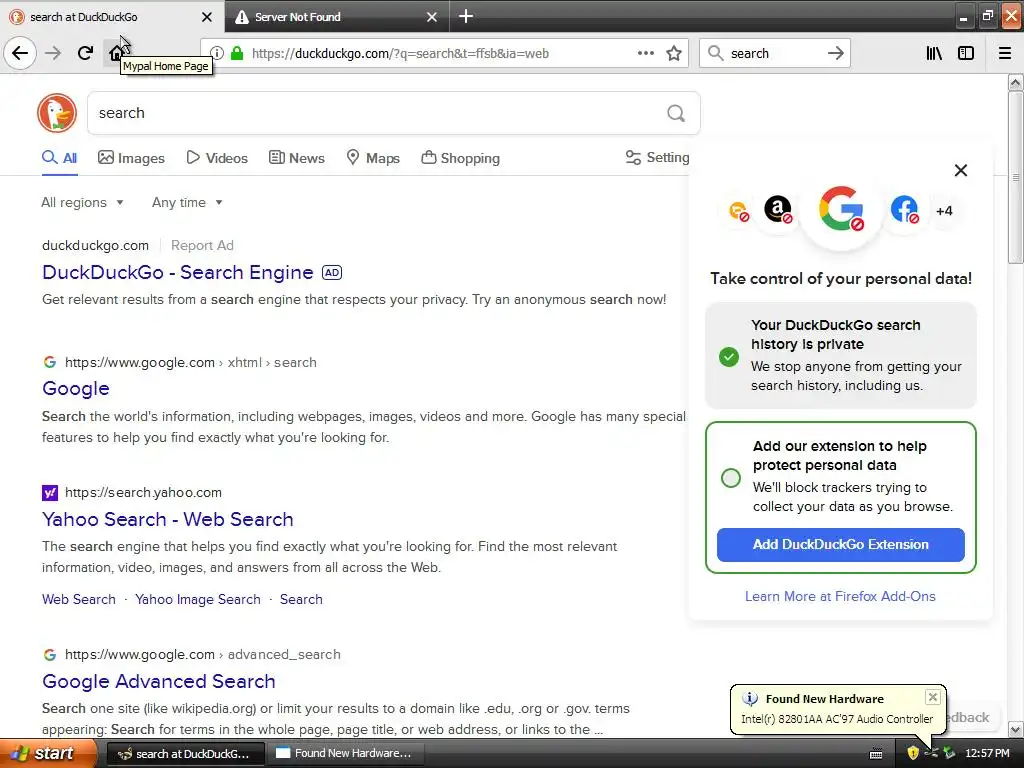Click the vertical scrollbar thumb
The height and width of the screenshot is (768, 1024).
pos(1015,177)
